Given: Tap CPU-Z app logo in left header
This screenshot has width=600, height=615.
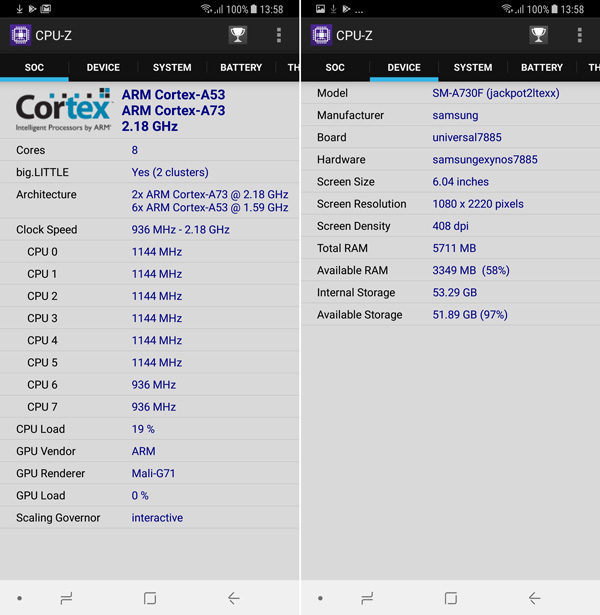Looking at the screenshot, I should 20,35.
